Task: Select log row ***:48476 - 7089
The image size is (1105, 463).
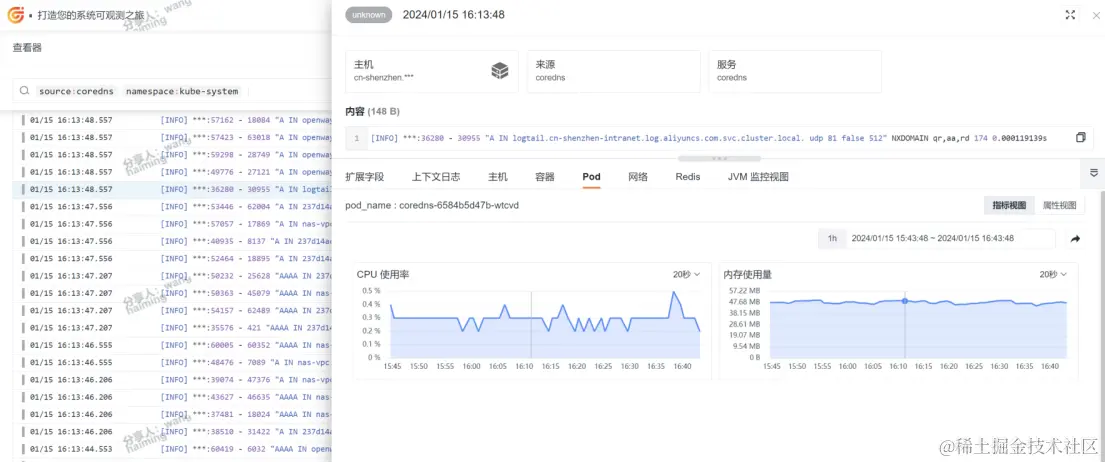Action: tap(173, 362)
